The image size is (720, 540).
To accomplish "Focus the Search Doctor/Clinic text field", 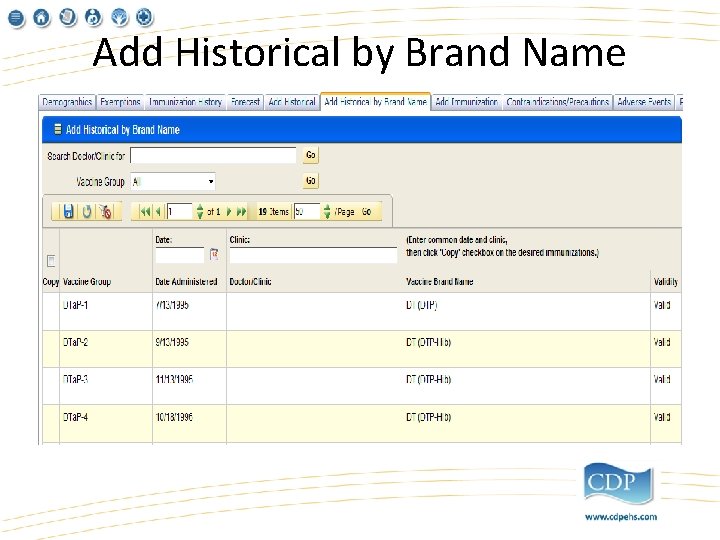I will pyautogui.click(x=214, y=155).
